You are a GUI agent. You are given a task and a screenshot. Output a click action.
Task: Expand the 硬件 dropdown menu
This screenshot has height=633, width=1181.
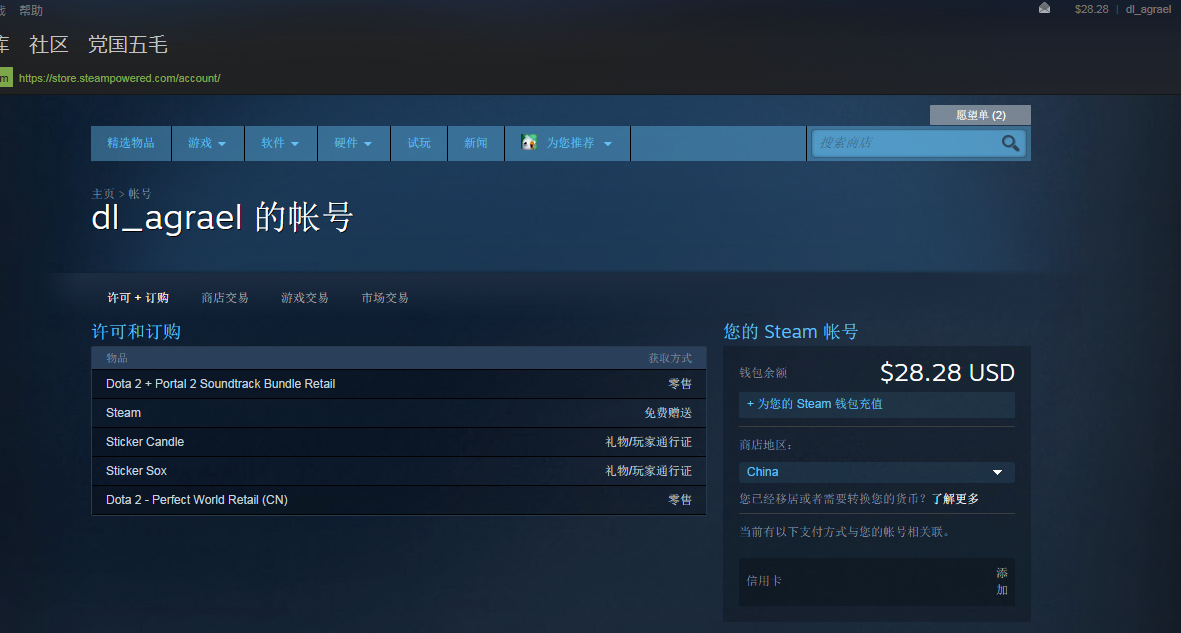click(353, 143)
